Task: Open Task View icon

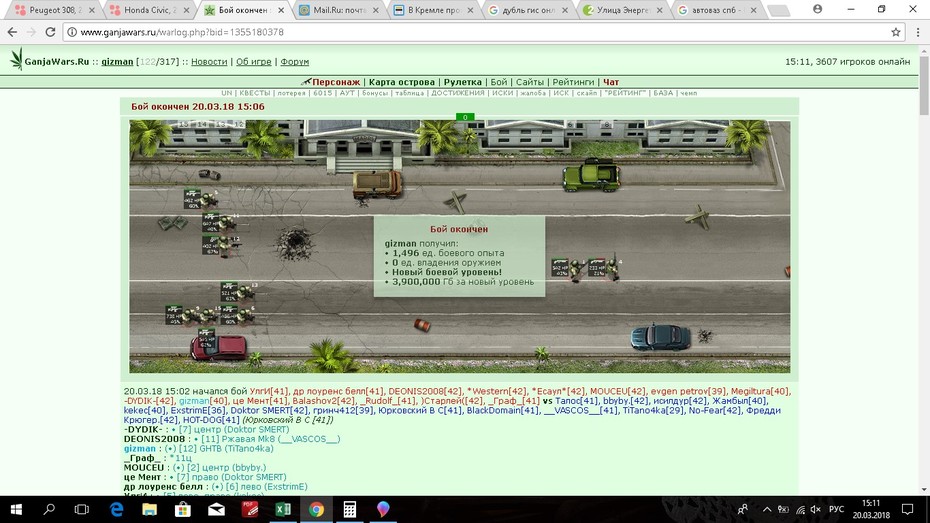Action: 81,509
